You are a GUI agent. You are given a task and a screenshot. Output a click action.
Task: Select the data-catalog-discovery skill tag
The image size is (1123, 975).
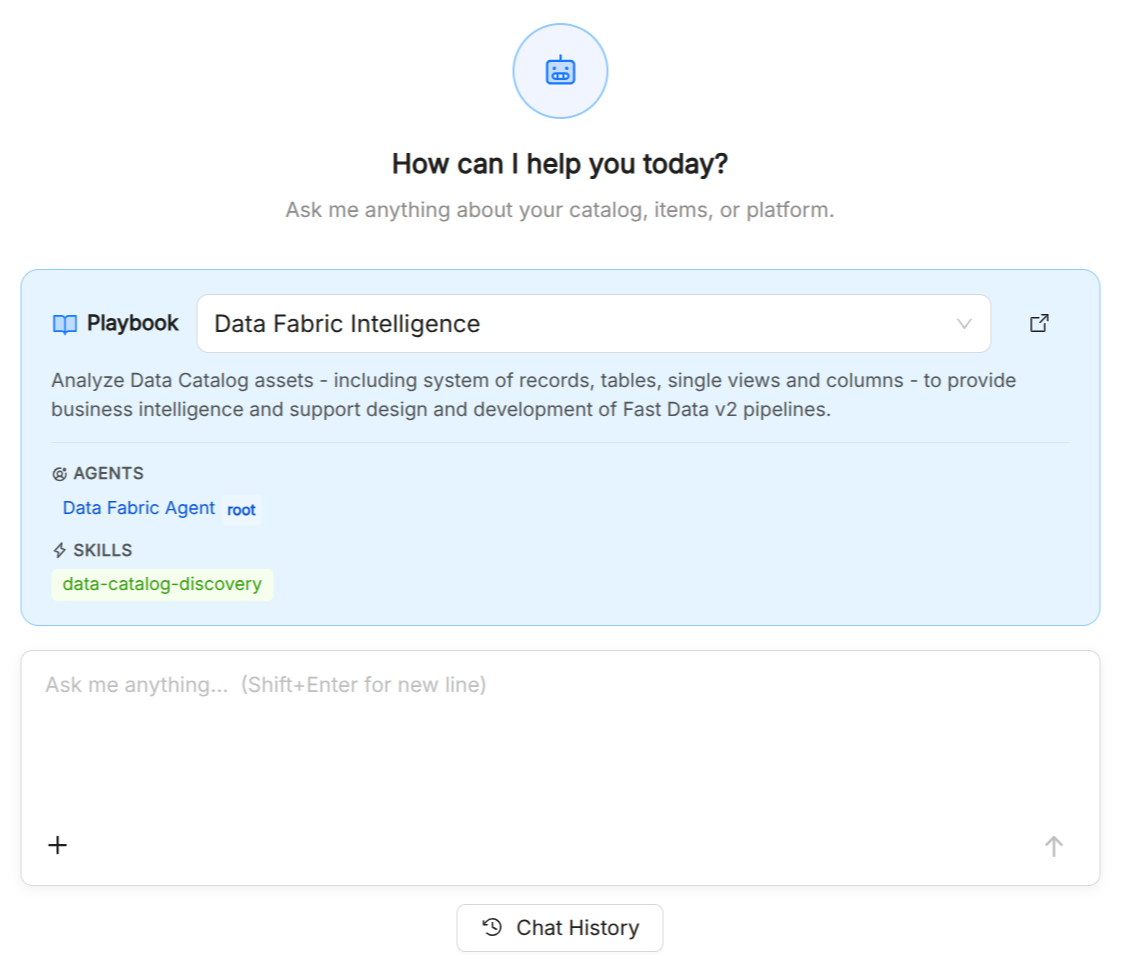[x=163, y=585]
